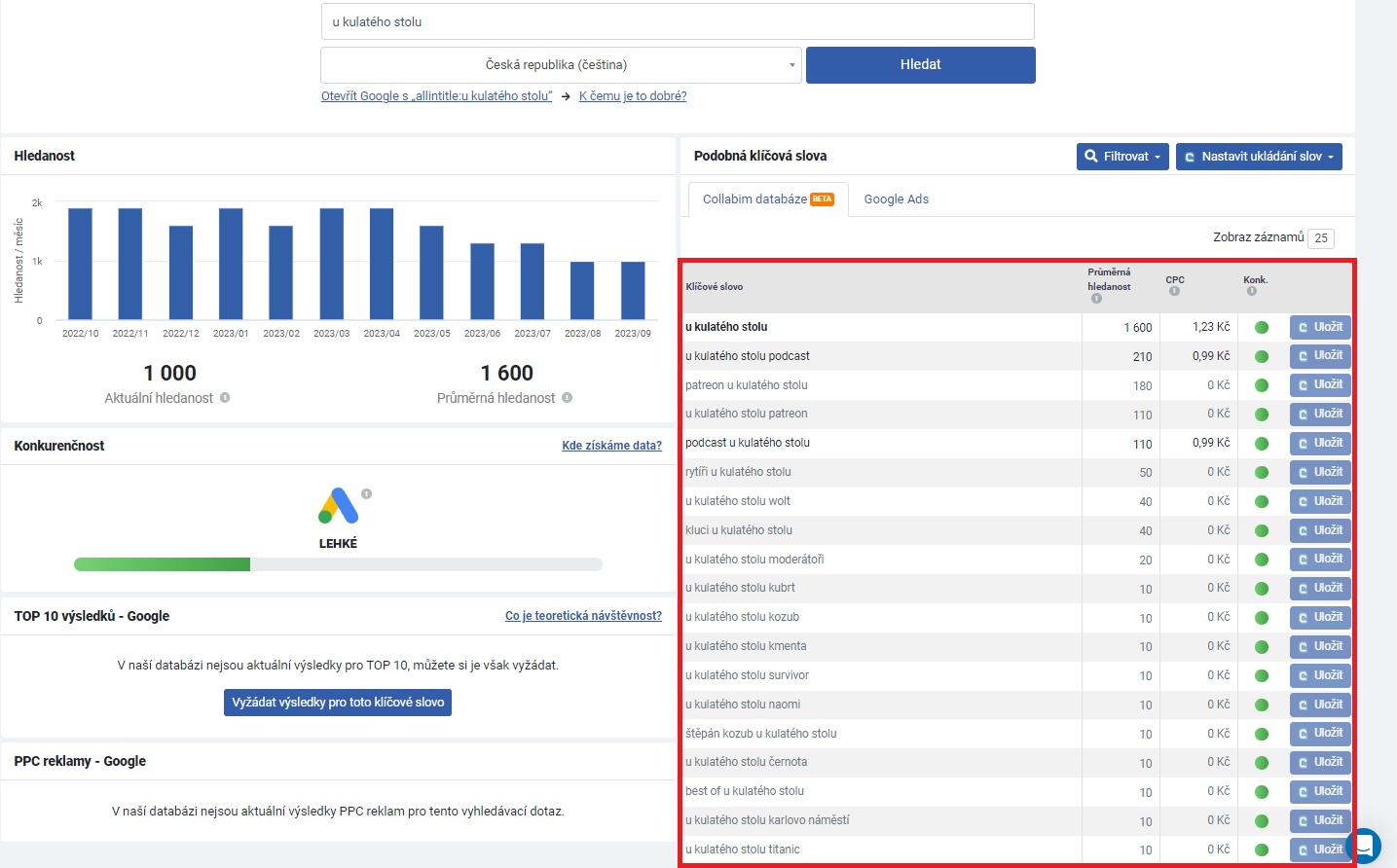
Task: Click keyword u kulatého stolu kozub
Action: tap(742, 617)
